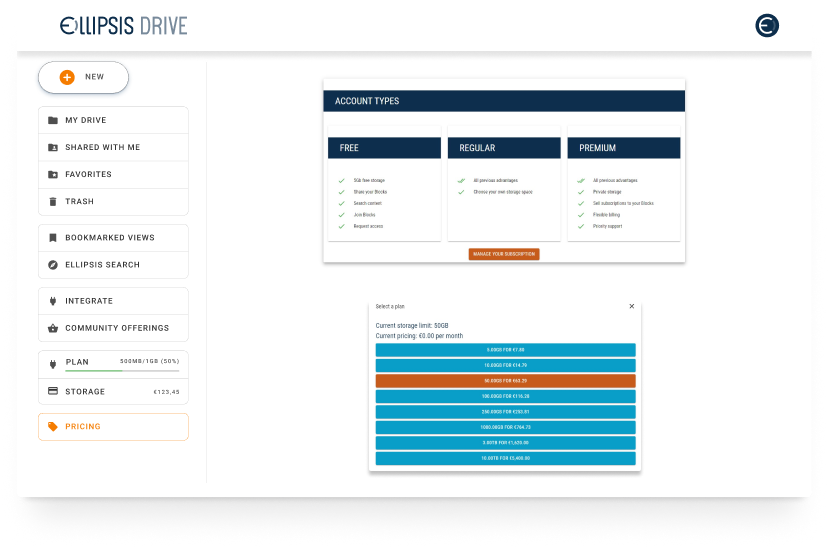Select the 10.00TB plan button
This screenshot has width=829, height=549.
505,458
